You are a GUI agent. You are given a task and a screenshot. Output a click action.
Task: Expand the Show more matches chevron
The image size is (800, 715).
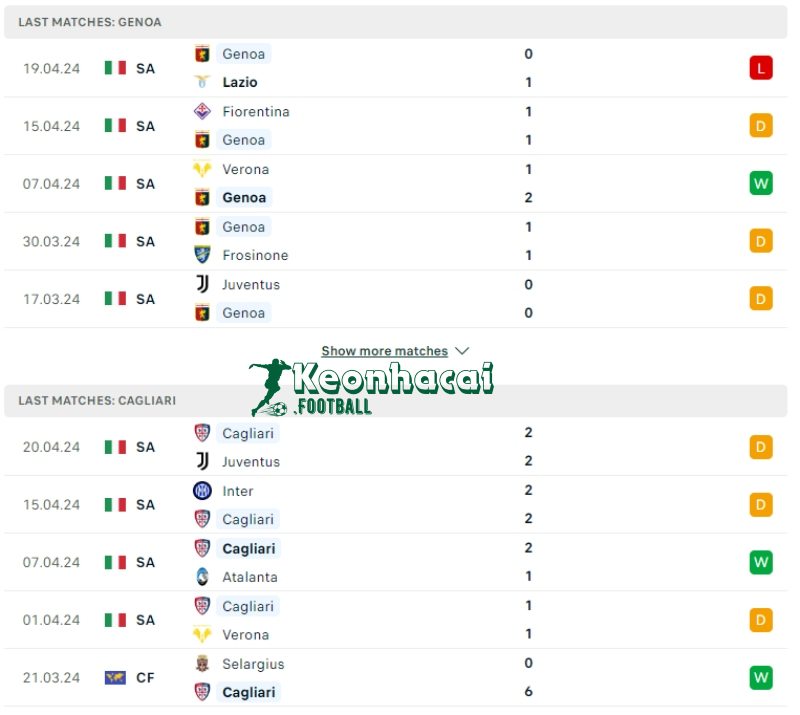tap(462, 351)
